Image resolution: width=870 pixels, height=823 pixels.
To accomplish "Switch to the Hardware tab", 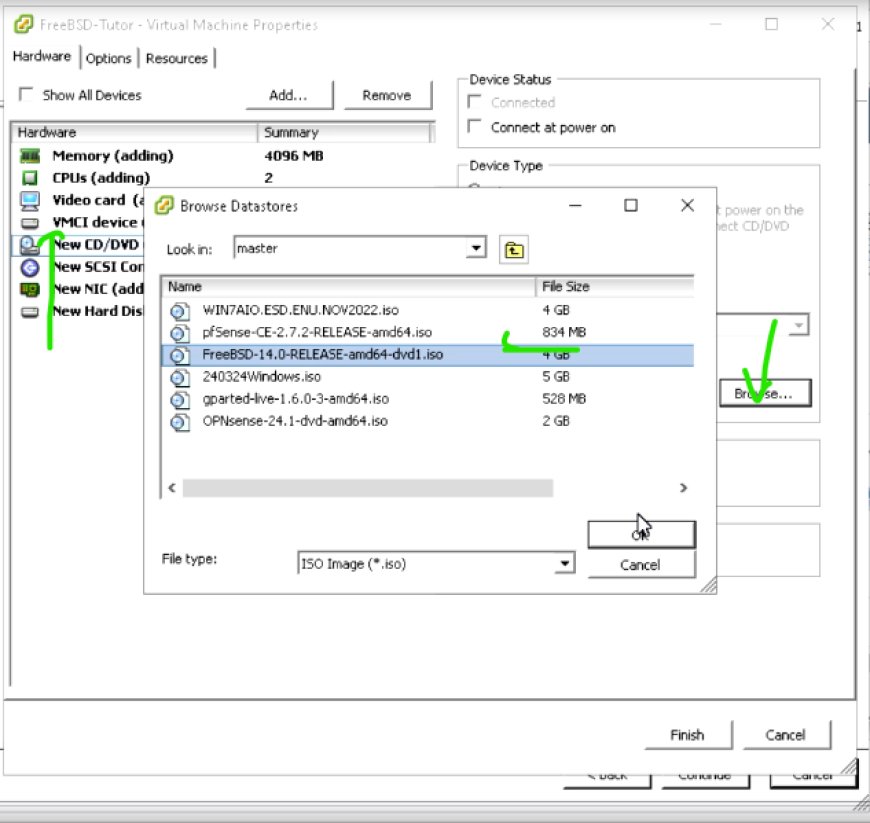I will 42,56.
